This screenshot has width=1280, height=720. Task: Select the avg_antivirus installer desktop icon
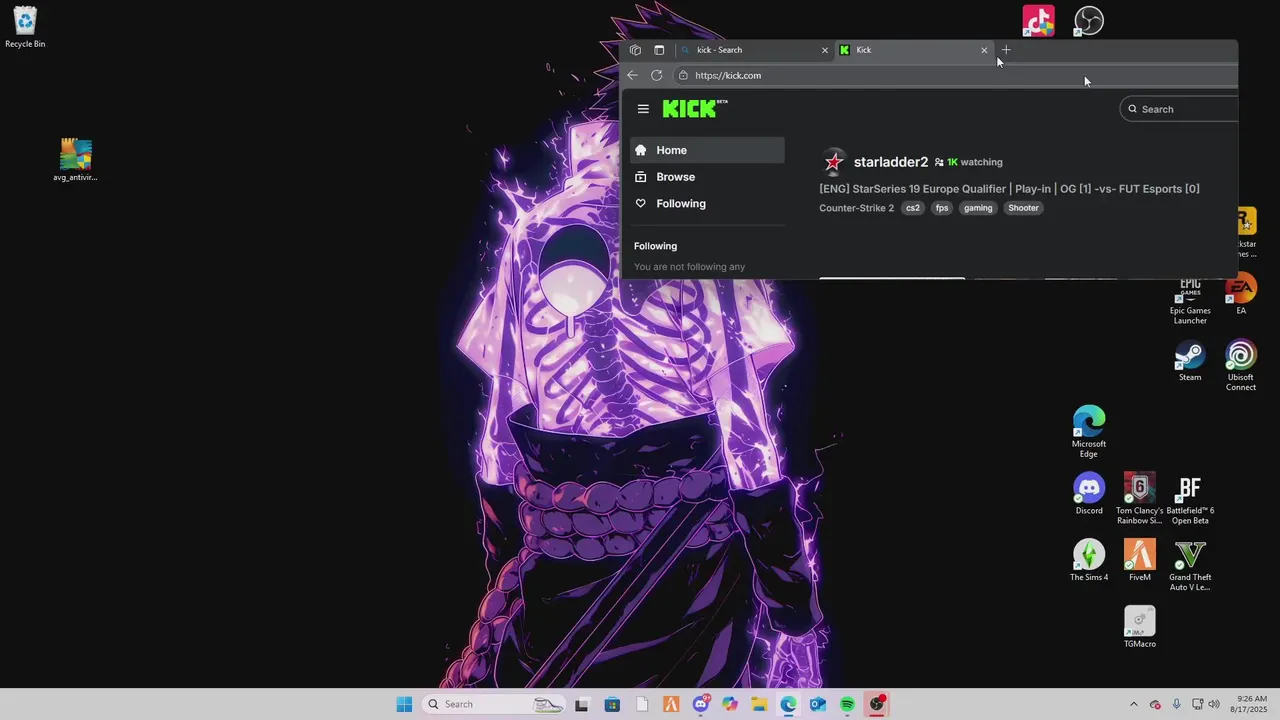[75, 161]
